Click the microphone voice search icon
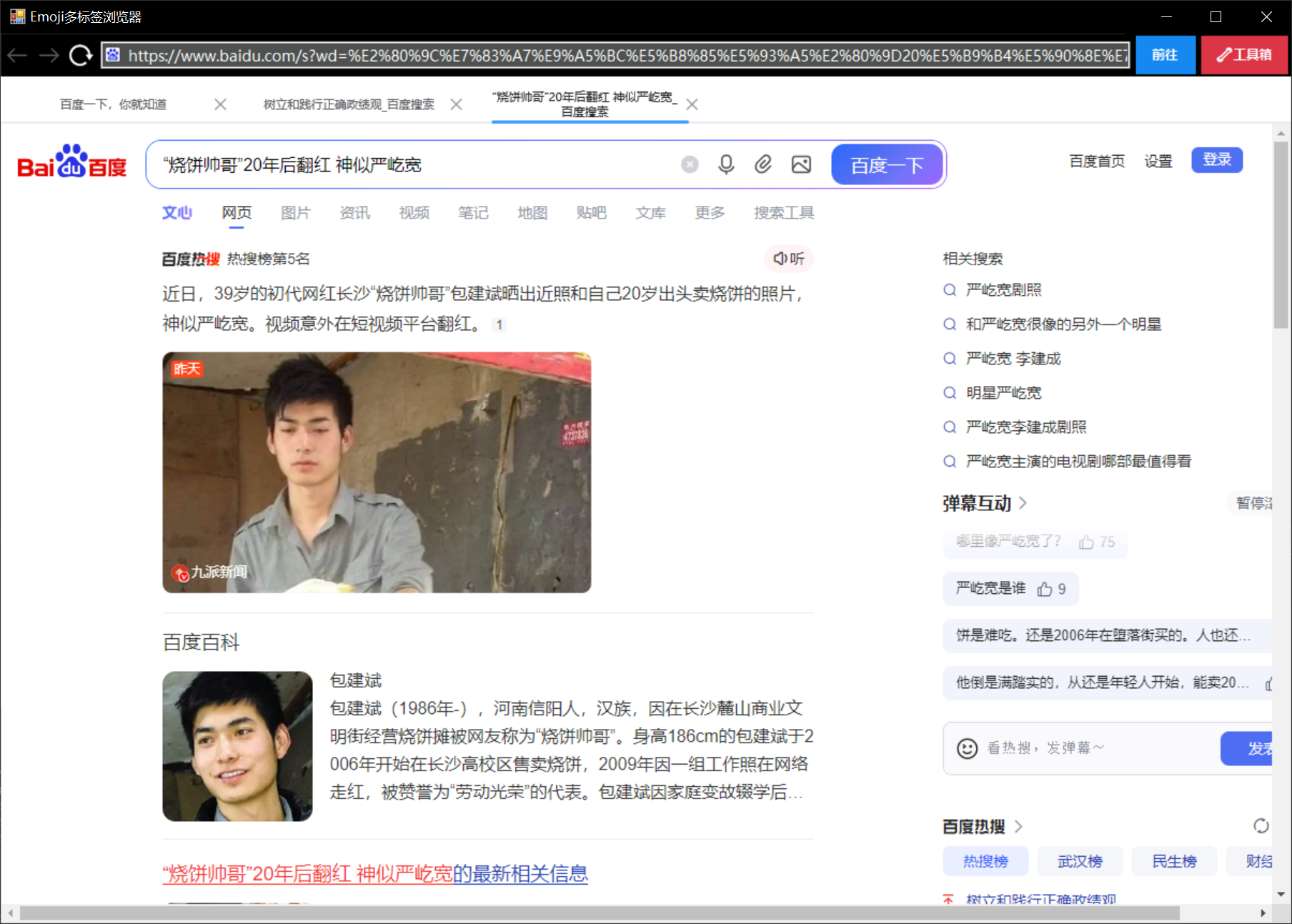 coord(726,164)
